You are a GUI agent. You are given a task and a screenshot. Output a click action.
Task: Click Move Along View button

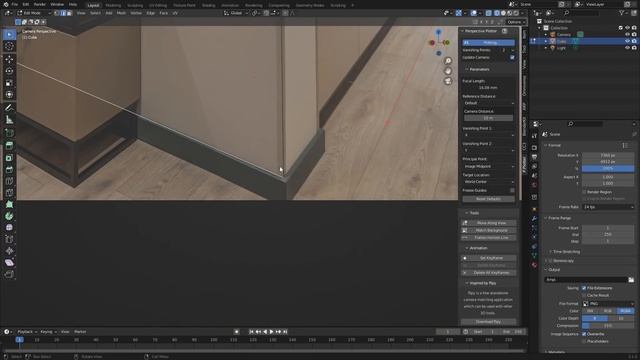tap(489, 223)
